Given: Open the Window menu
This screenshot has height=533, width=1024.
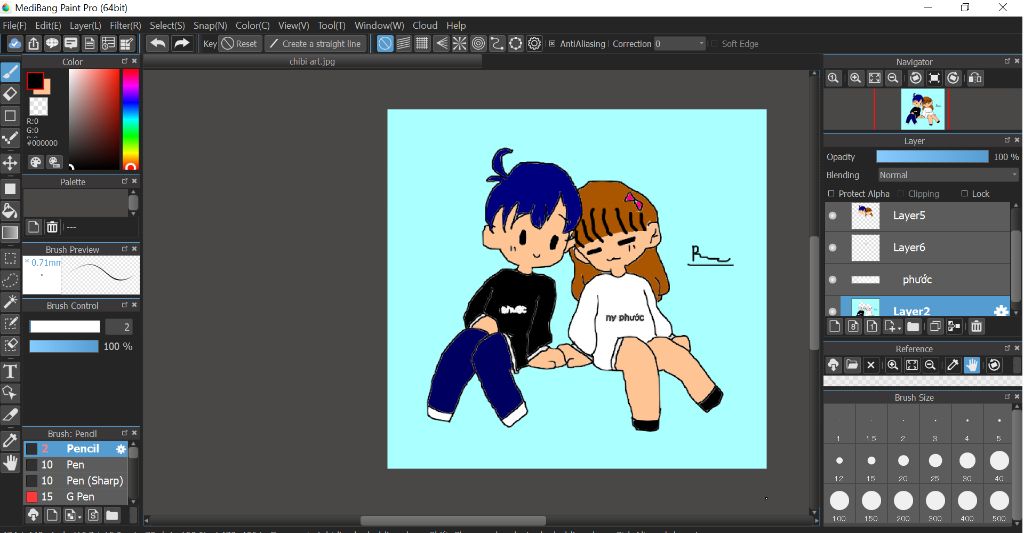Looking at the screenshot, I should tap(379, 25).
